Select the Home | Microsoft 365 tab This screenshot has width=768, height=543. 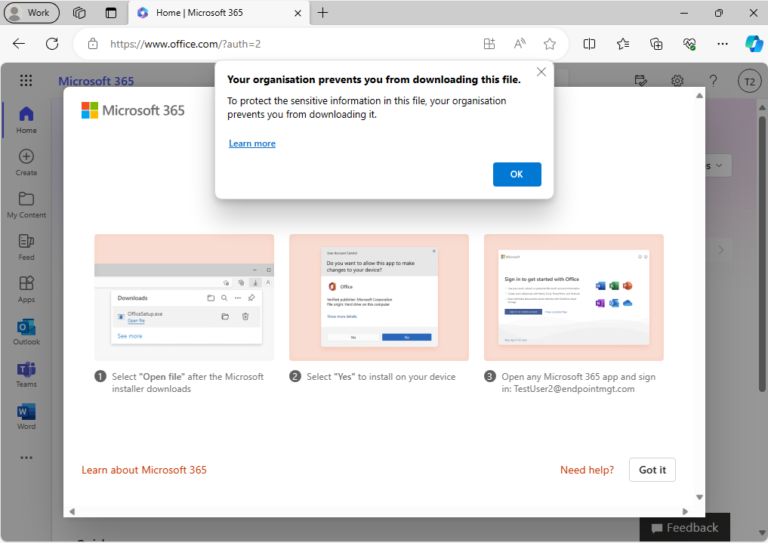(219, 13)
